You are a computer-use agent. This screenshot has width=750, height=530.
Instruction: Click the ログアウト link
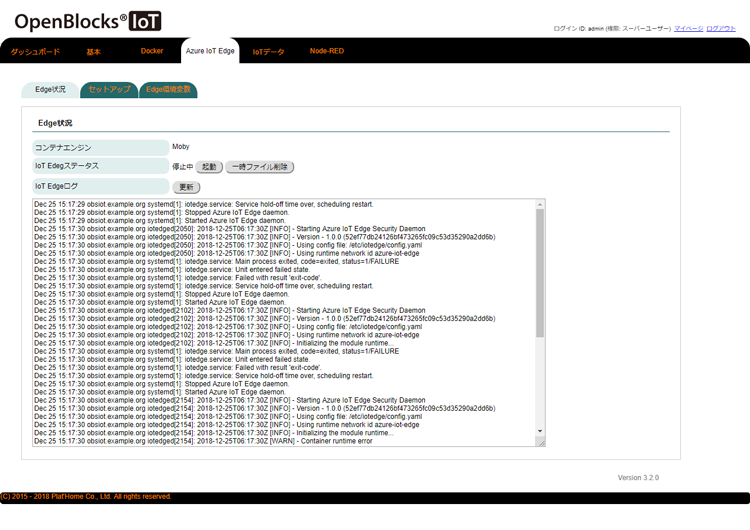(721, 29)
